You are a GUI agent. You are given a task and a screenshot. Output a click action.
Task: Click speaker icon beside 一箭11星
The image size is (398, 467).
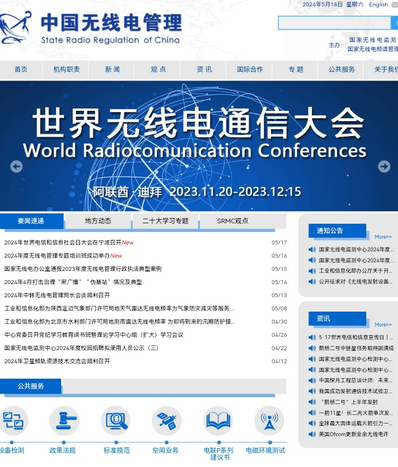(x=312, y=413)
